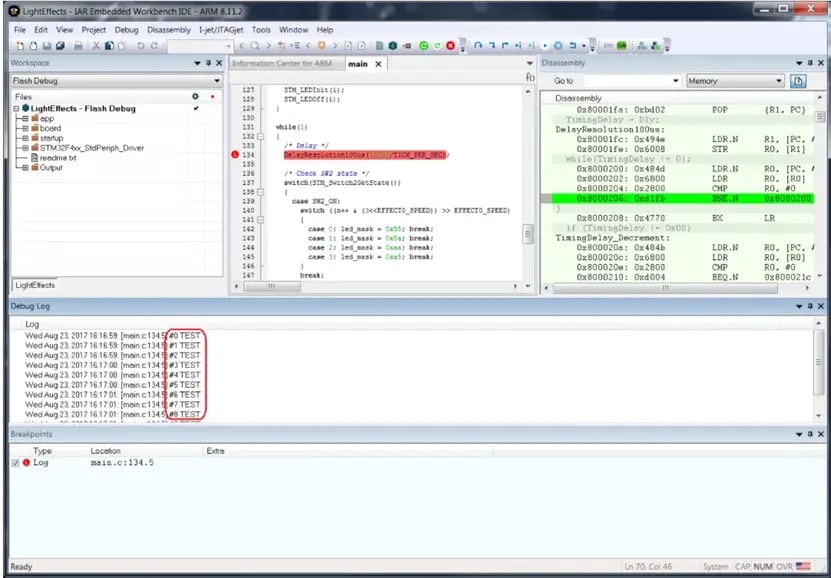The height and width of the screenshot is (578, 831).
Task: Click the Cut scissors toolbar icon
Action: click(95, 46)
